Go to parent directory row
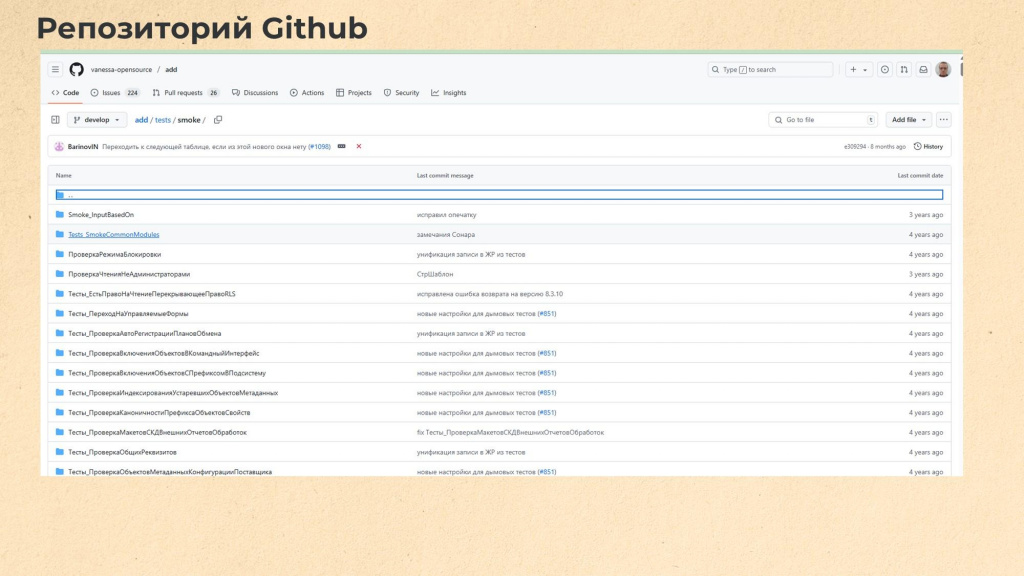Viewport: 1024px width, 576px height. tap(500, 195)
